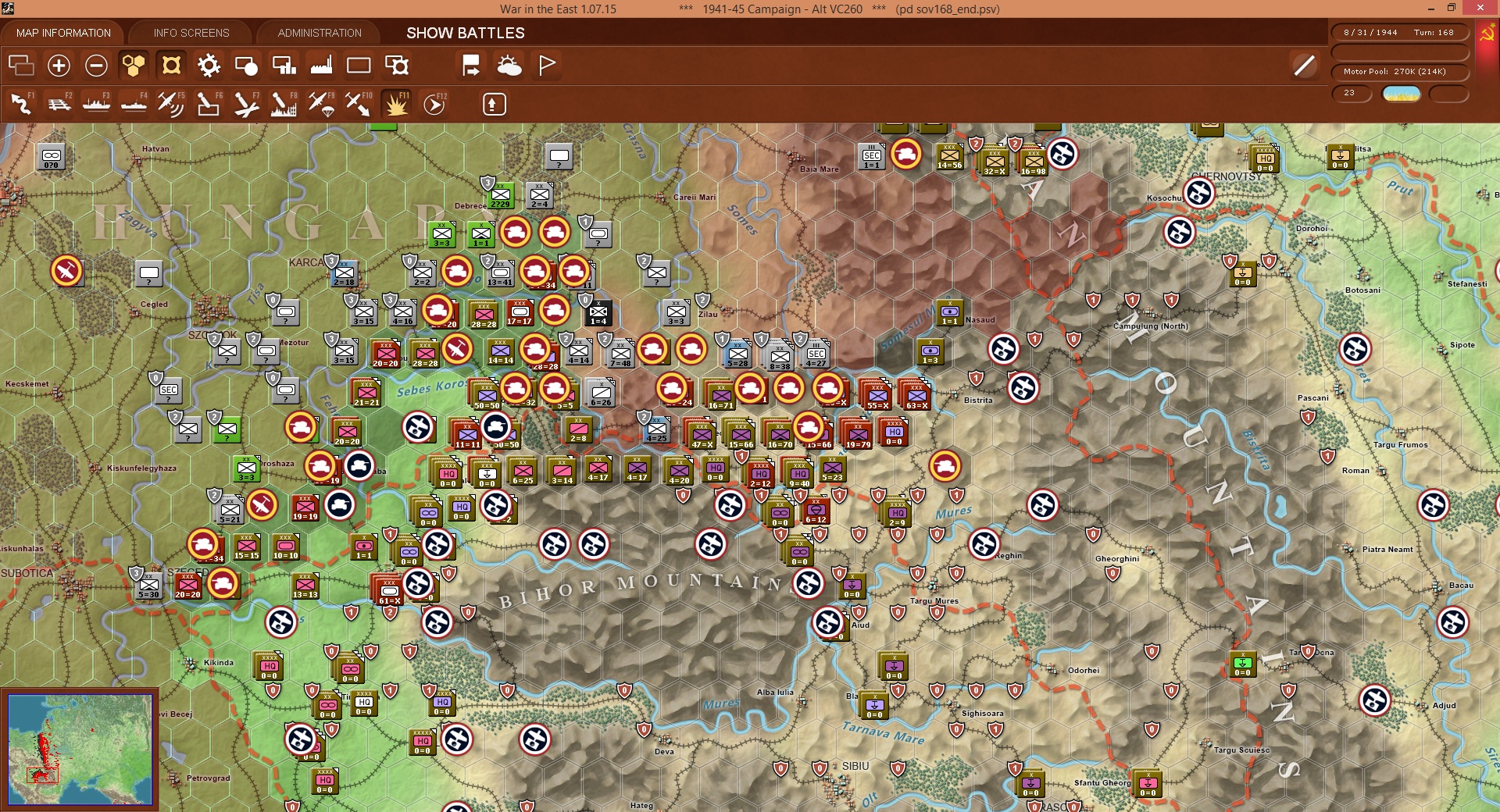Viewport: 1500px width, 812px height.
Task: Select the black counter labeled 1=4
Action: point(598,312)
